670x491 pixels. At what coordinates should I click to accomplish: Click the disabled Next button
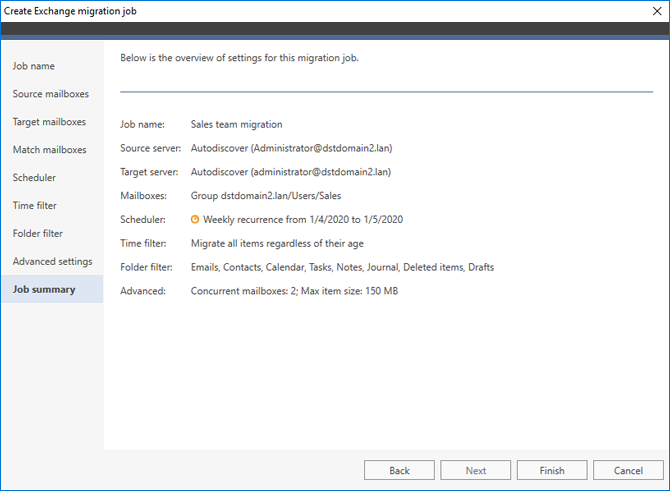coord(476,470)
